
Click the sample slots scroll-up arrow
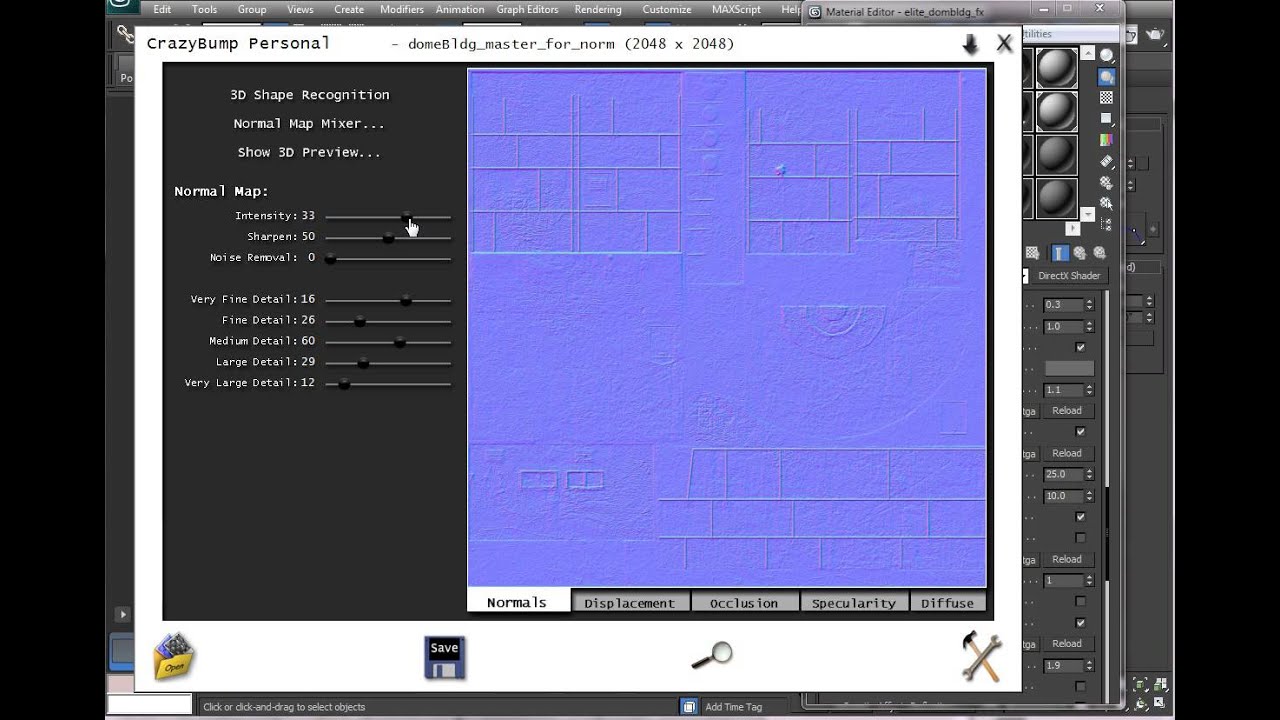point(1088,54)
